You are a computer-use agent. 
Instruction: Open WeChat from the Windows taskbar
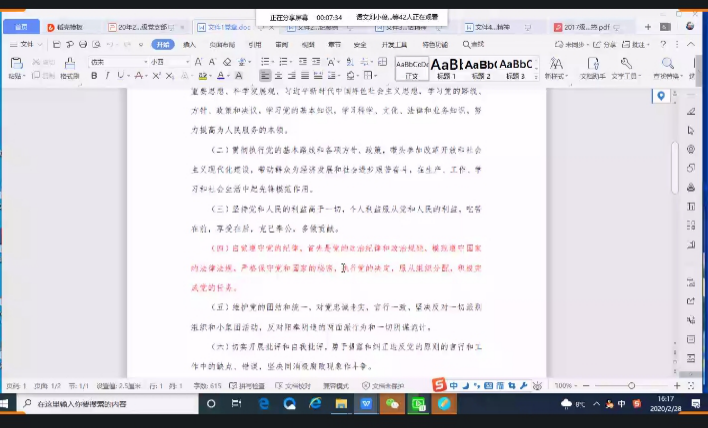tap(393, 403)
